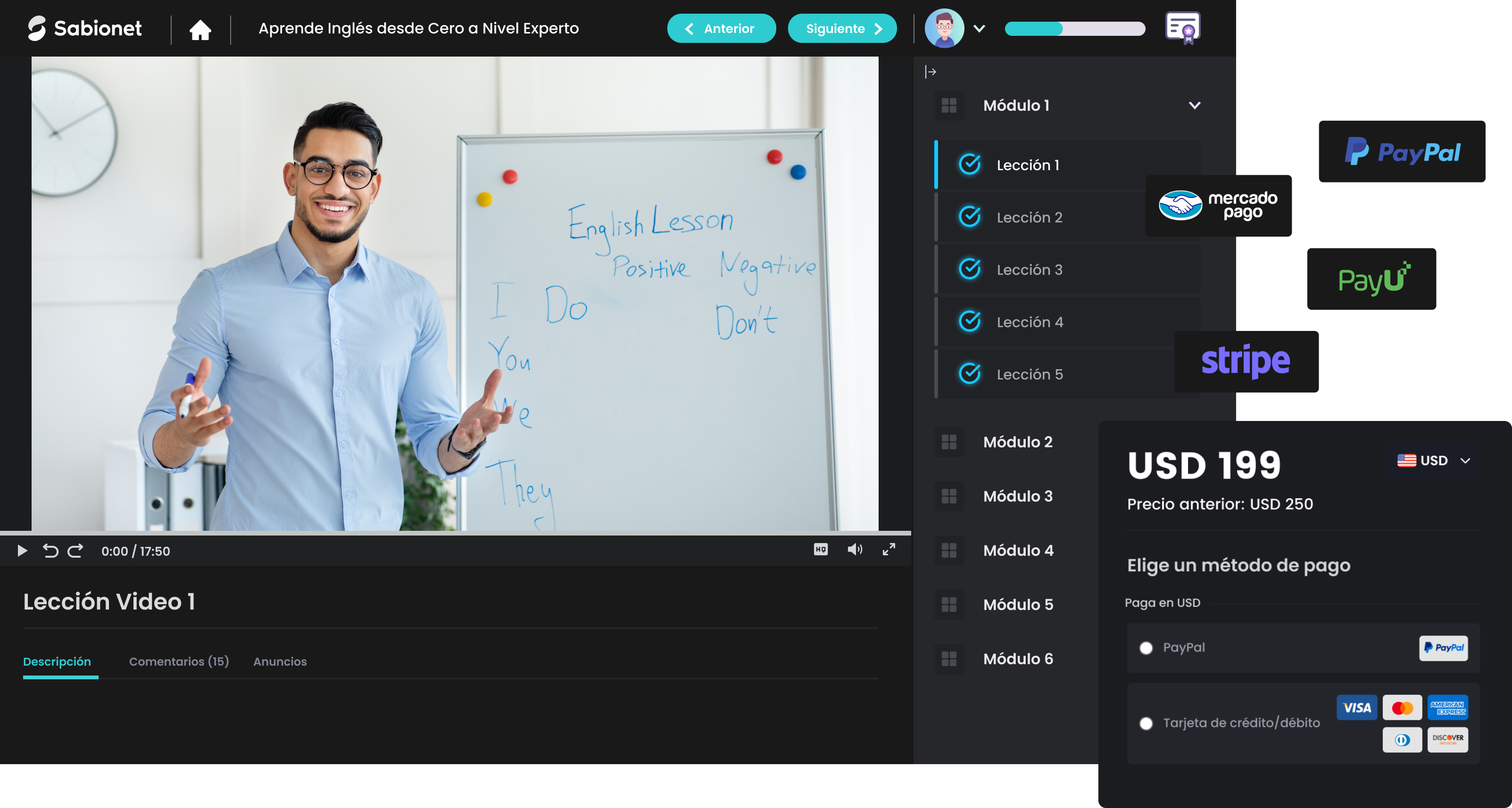
Task: Click the Visa card icon
Action: [1356, 708]
